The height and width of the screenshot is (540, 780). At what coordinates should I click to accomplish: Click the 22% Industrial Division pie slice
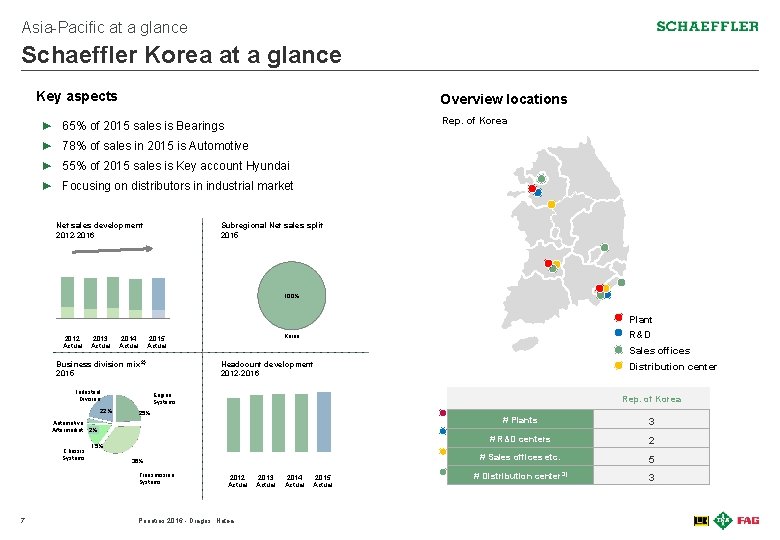(x=101, y=409)
